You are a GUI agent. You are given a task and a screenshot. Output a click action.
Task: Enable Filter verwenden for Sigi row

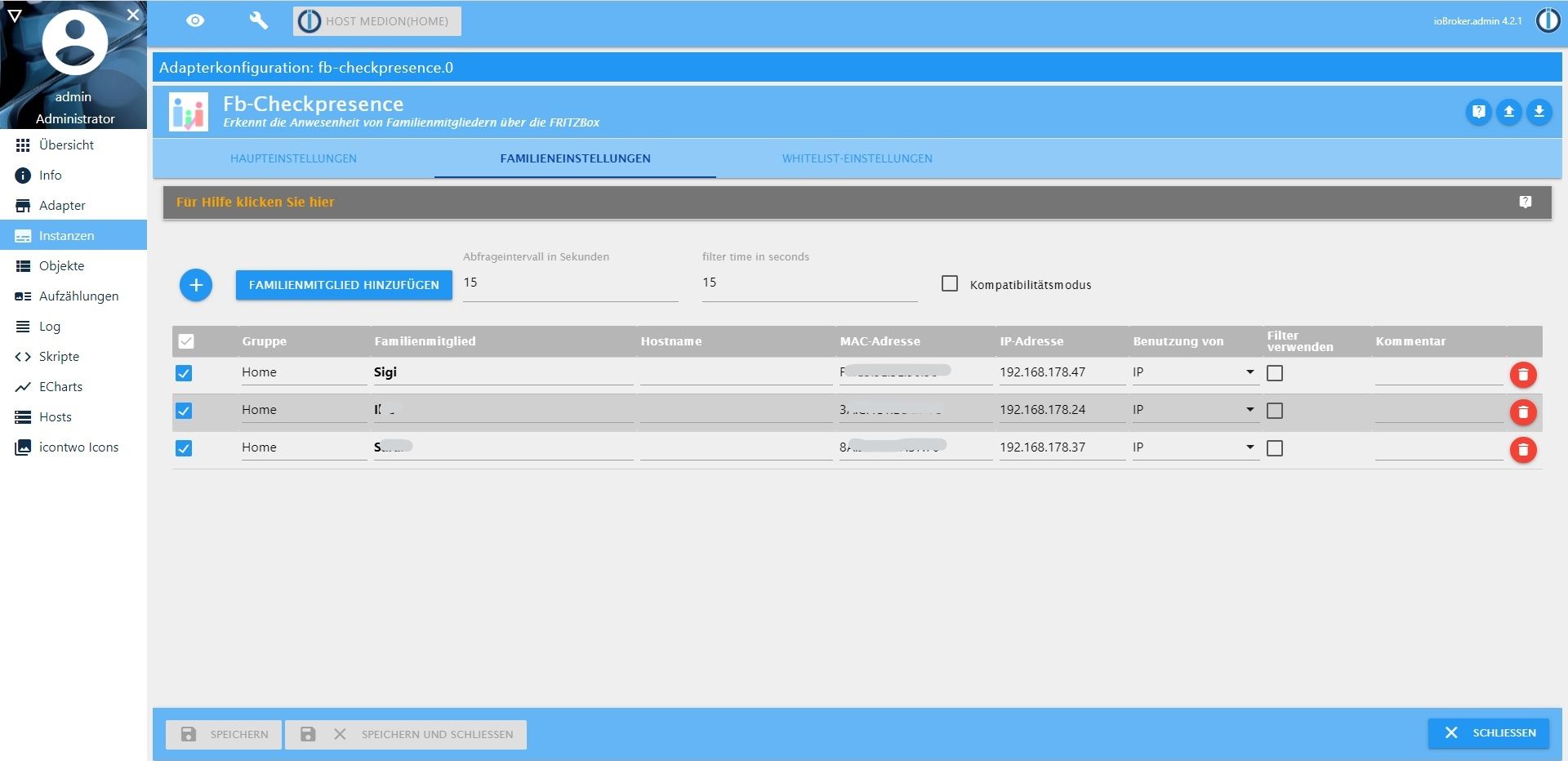coord(1274,373)
